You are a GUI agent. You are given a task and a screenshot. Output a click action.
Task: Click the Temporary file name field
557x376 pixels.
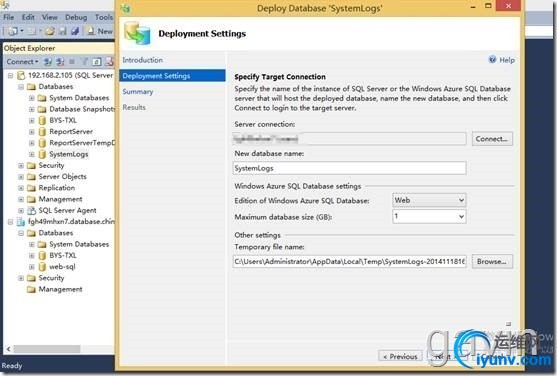350,262
